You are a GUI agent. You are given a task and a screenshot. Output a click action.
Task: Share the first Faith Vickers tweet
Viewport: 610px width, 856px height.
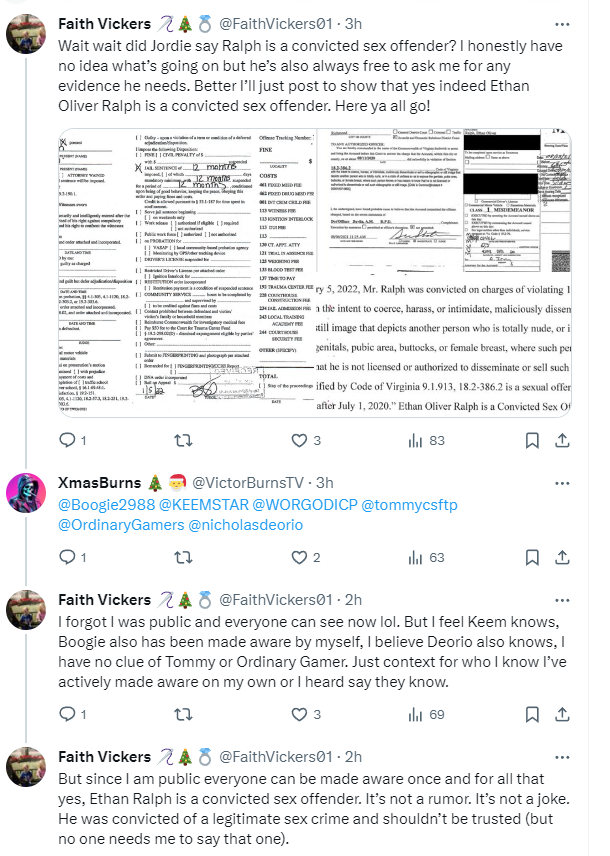click(562, 440)
